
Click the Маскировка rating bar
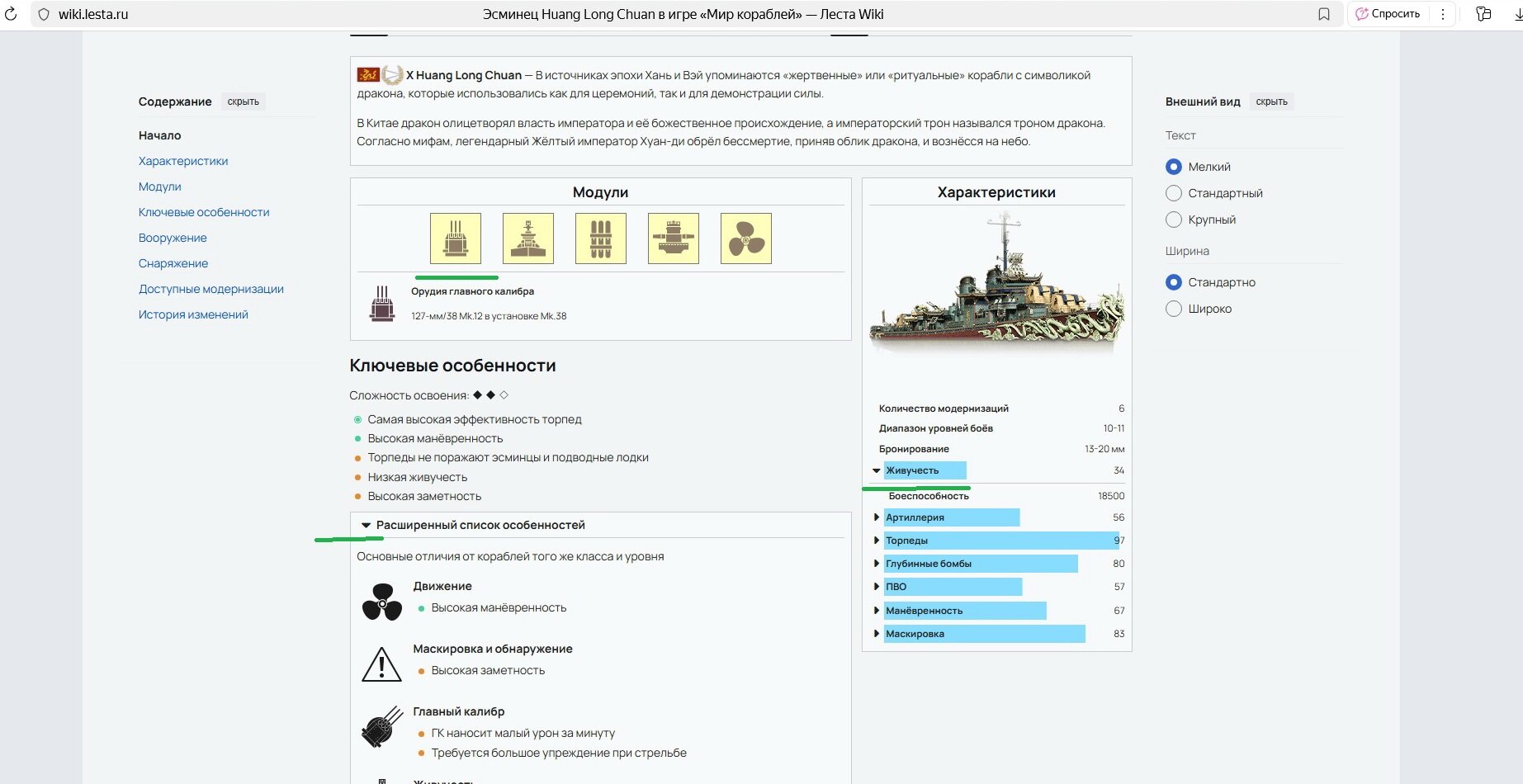click(x=984, y=634)
